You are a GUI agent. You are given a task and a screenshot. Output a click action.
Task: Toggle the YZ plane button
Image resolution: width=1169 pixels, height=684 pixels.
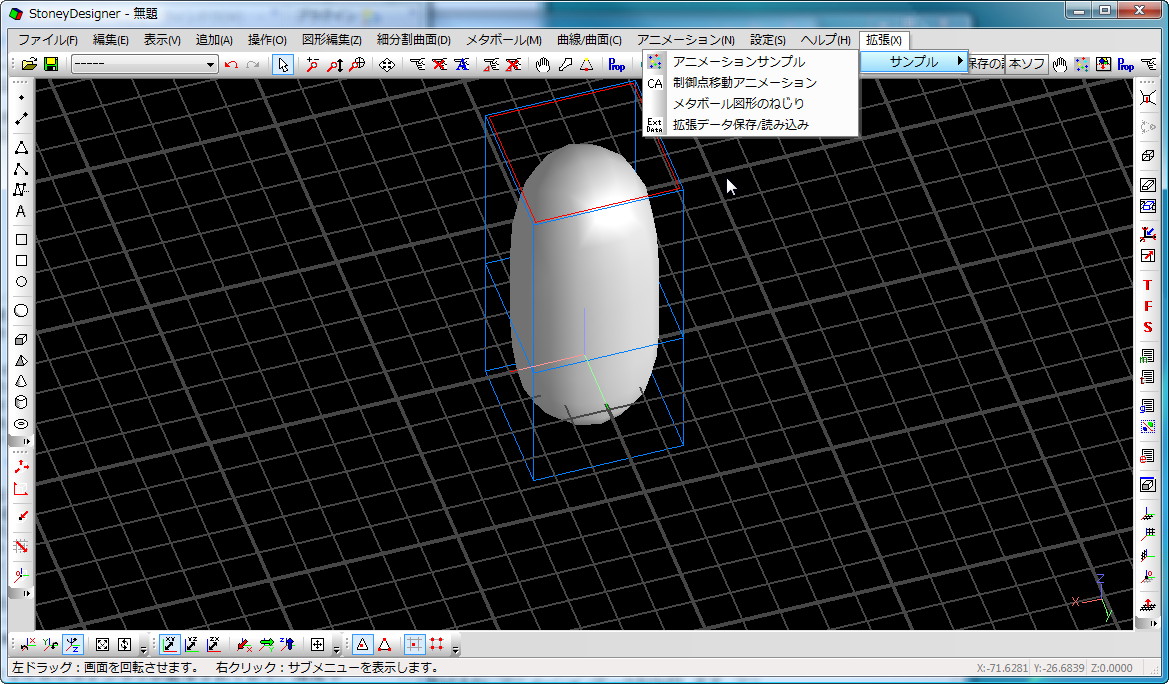tap(192, 644)
